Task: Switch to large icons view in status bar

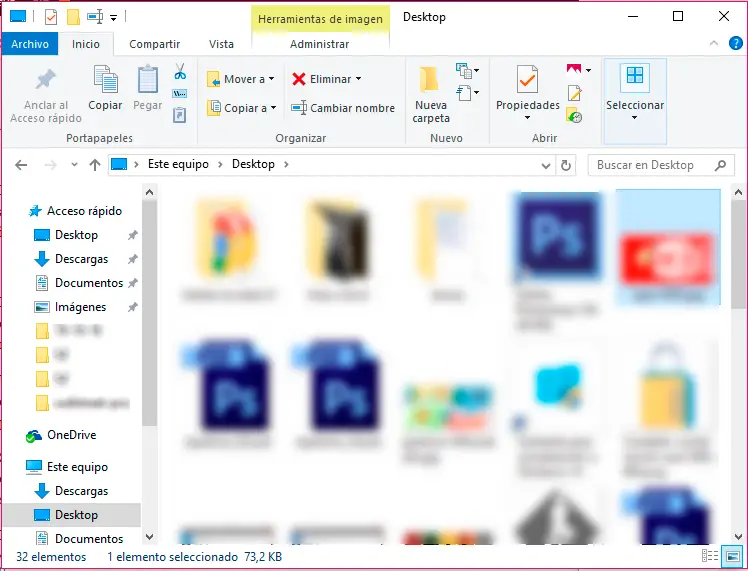Action: click(x=732, y=556)
